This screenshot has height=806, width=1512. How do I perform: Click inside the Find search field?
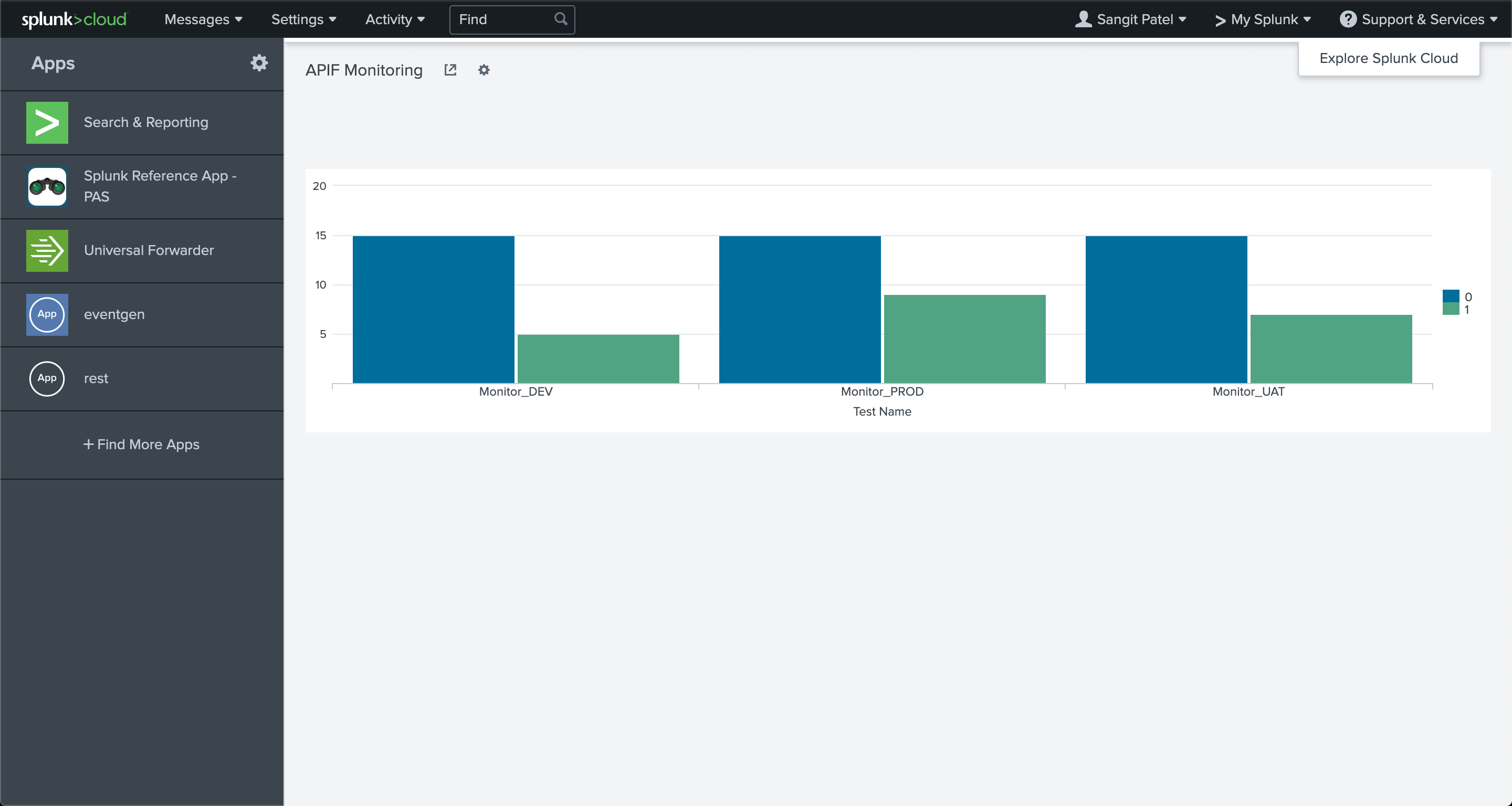tap(505, 19)
